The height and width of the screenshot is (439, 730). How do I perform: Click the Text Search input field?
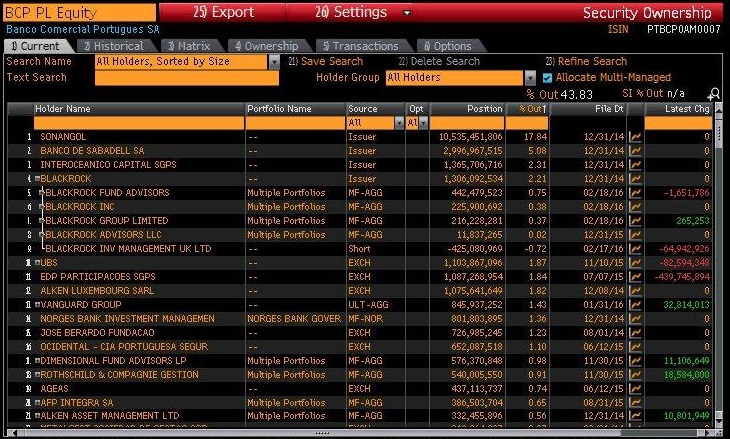(187, 78)
